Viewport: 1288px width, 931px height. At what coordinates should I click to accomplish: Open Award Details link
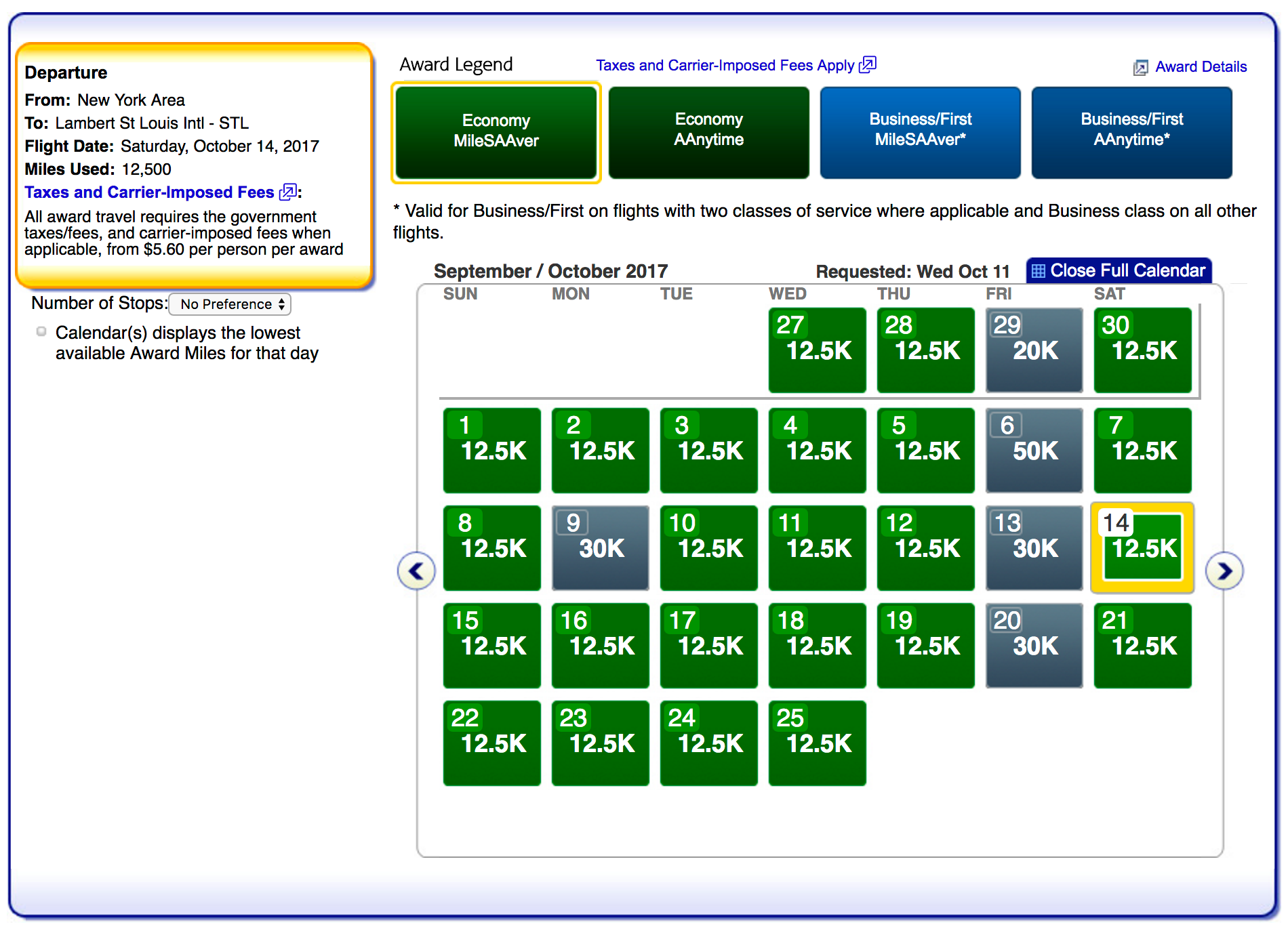(x=1201, y=67)
